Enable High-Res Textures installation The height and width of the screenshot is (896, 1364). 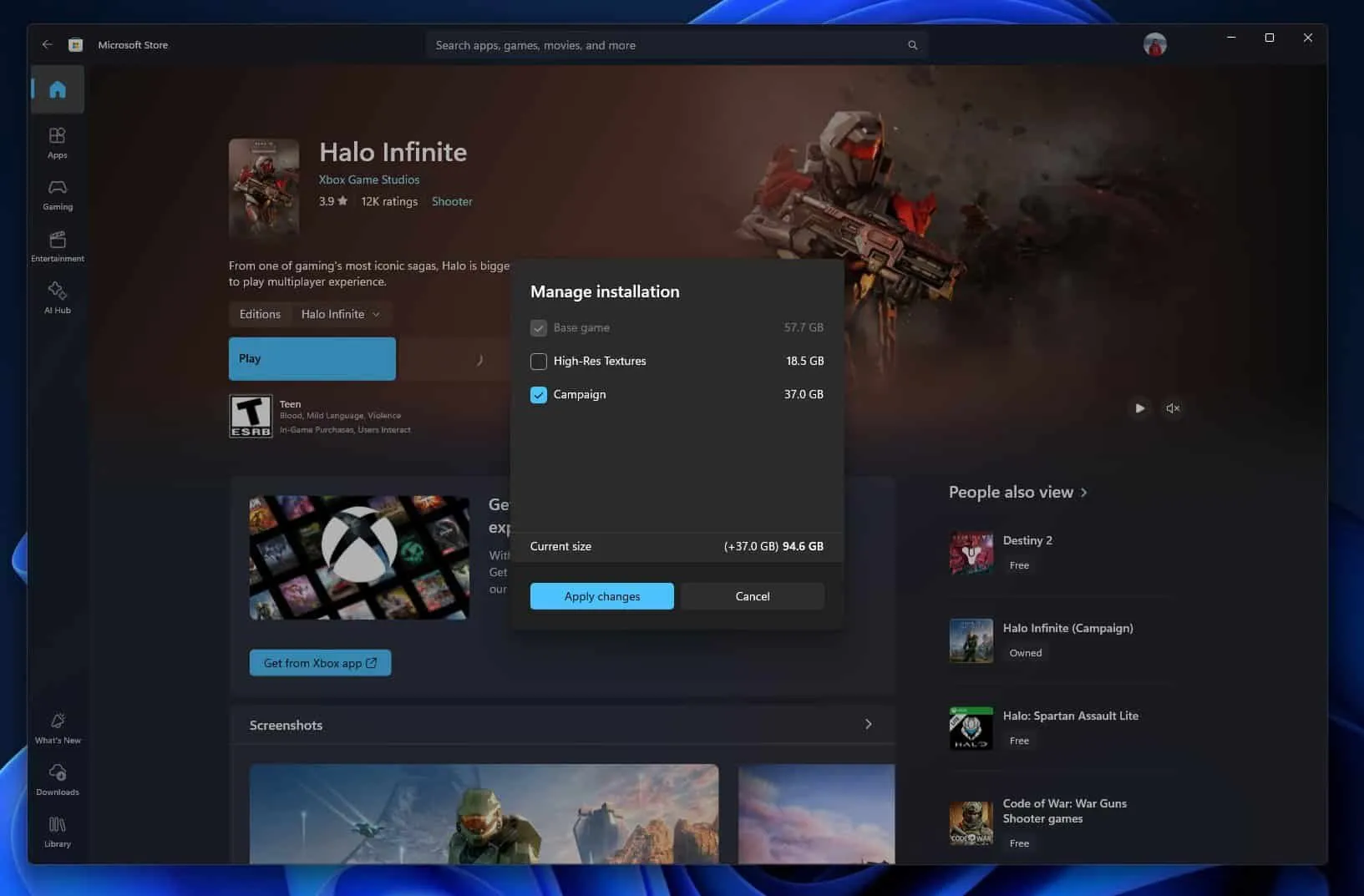click(x=539, y=361)
